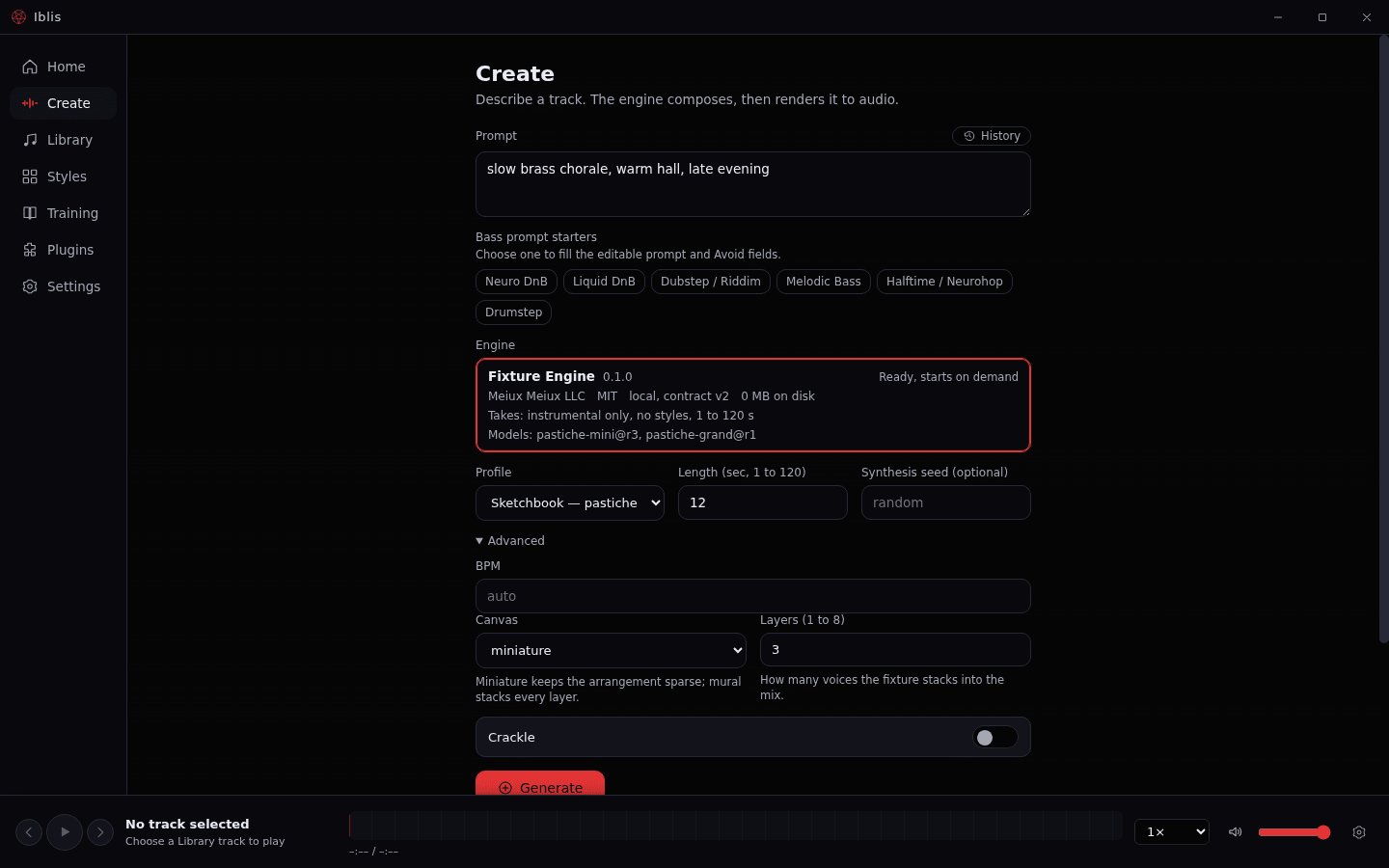Switch to the Styles page
This screenshot has height=868, width=1389.
pyautogui.click(x=64, y=176)
